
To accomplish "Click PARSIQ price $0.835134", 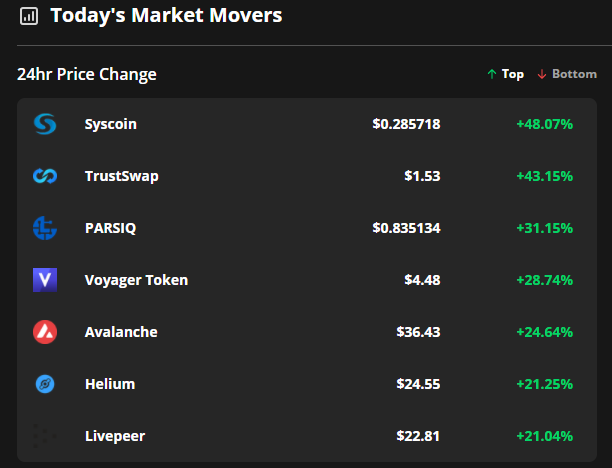I will [406, 228].
